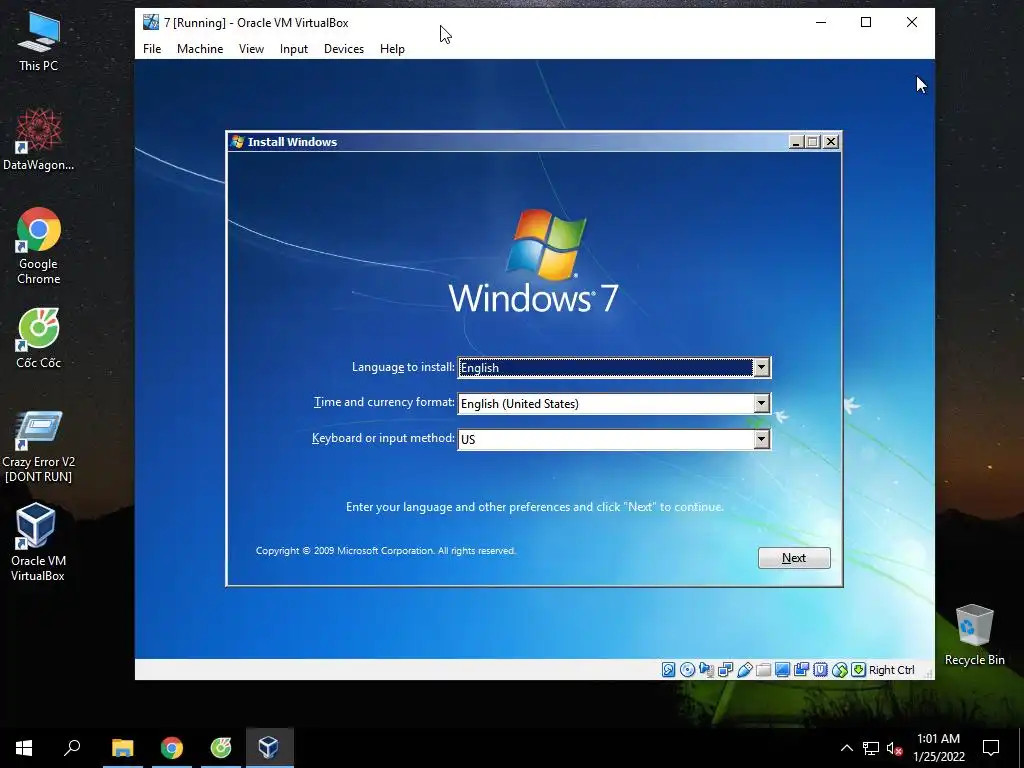Screen dimensions: 1024x768
Task: Expand the Time and currency format dropdown arrow
Action: [761, 404]
